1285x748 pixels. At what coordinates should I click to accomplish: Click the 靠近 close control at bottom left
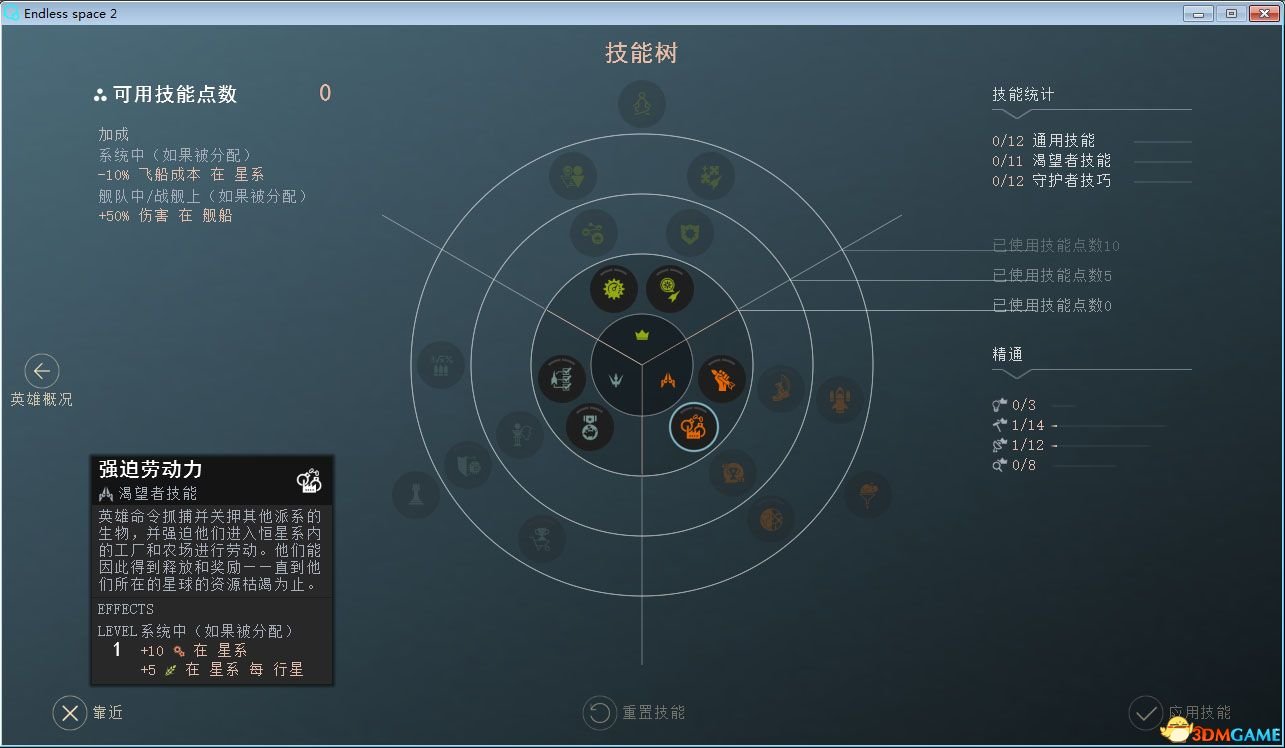coord(70,714)
